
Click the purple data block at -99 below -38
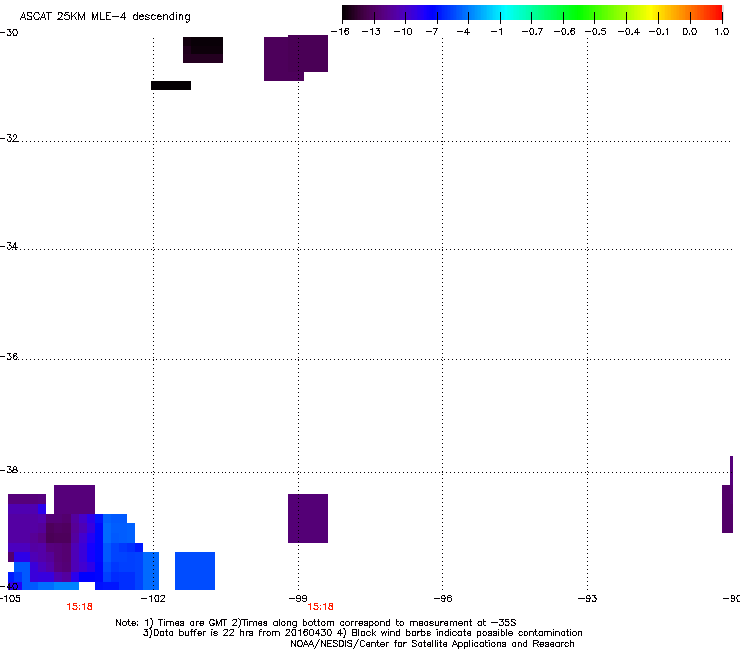pos(308,518)
